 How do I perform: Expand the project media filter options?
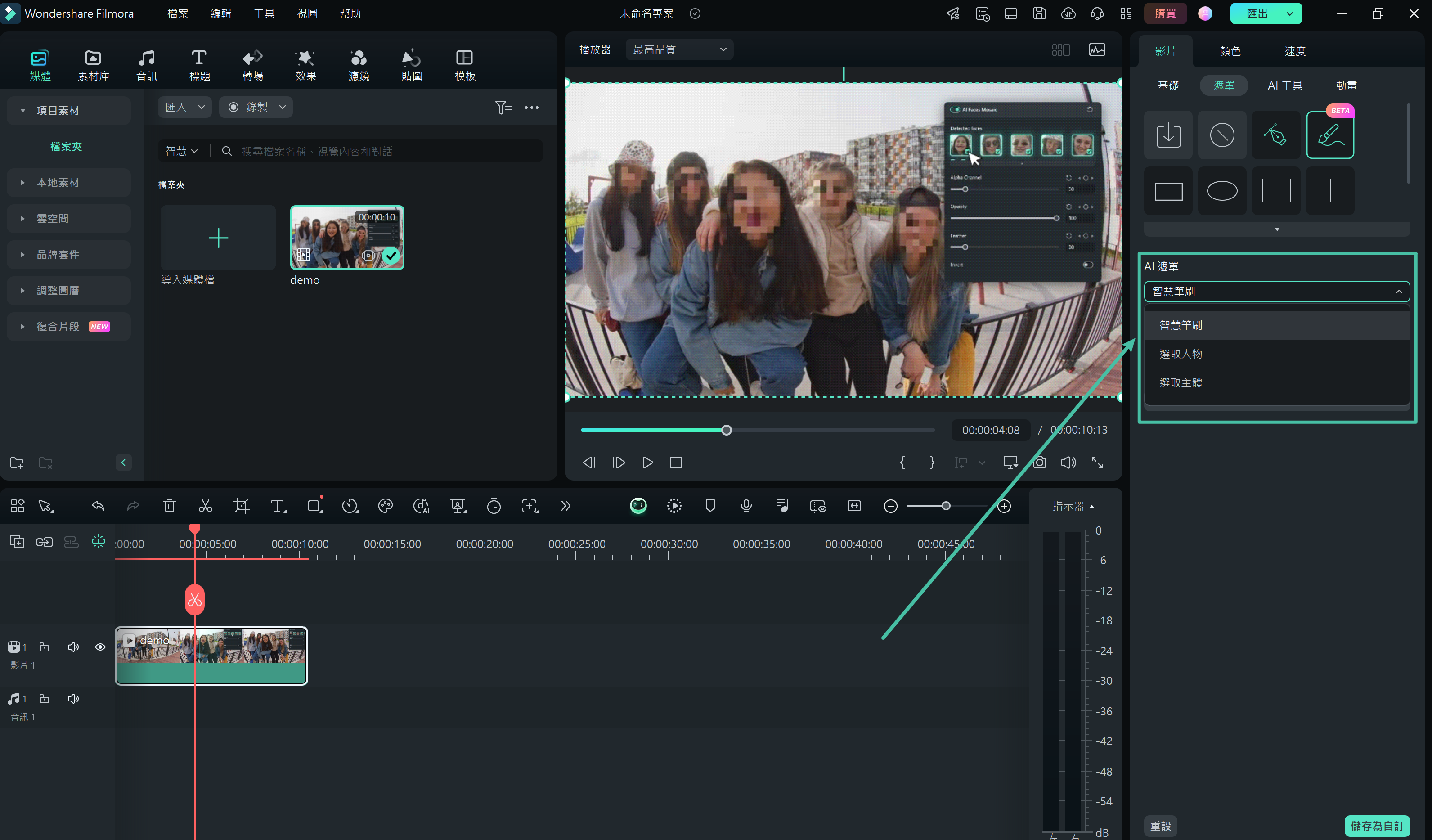pyautogui.click(x=503, y=107)
